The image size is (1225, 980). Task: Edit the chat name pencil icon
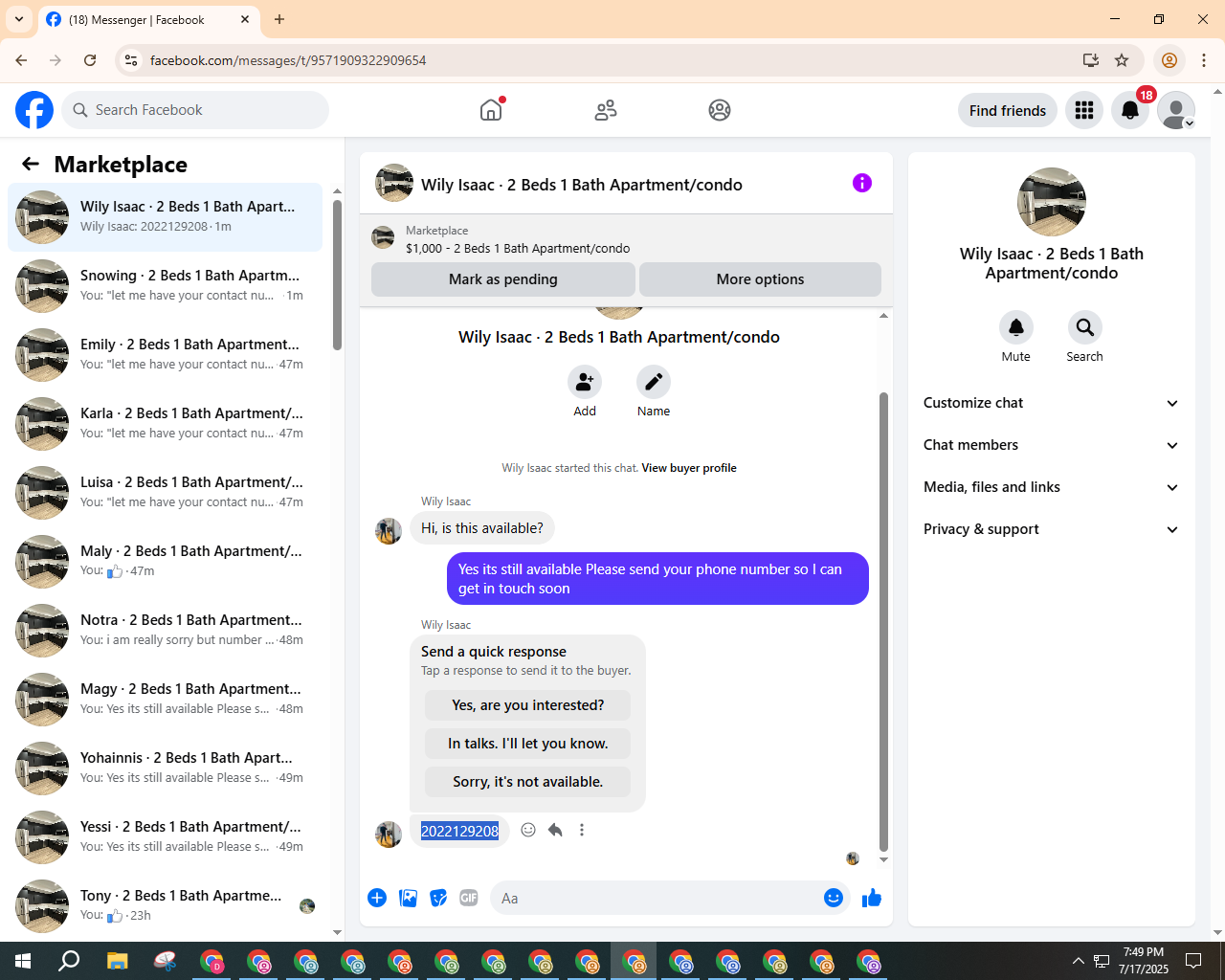(654, 382)
